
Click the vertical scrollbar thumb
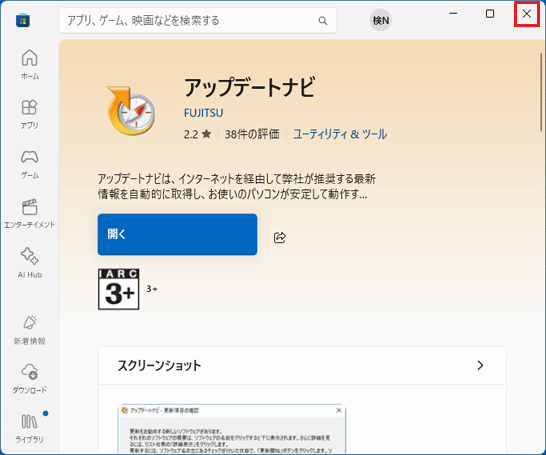(x=541, y=92)
